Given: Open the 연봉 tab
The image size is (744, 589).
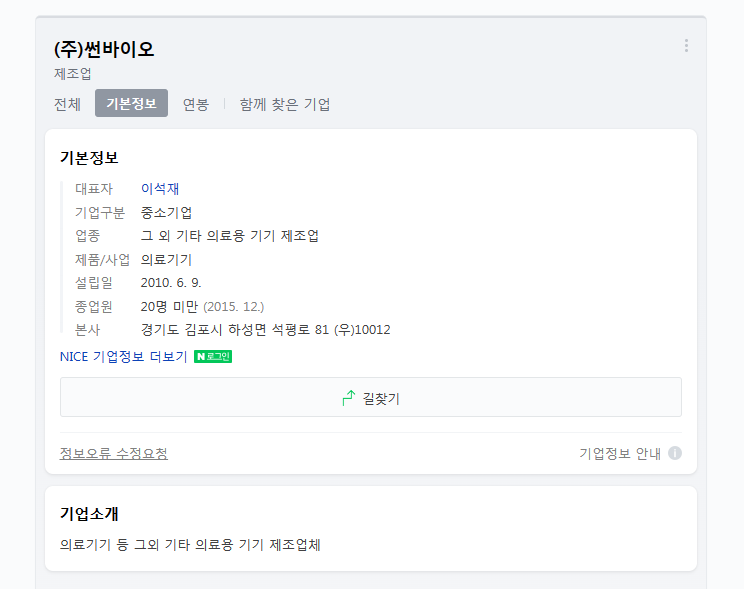Looking at the screenshot, I should [196, 104].
